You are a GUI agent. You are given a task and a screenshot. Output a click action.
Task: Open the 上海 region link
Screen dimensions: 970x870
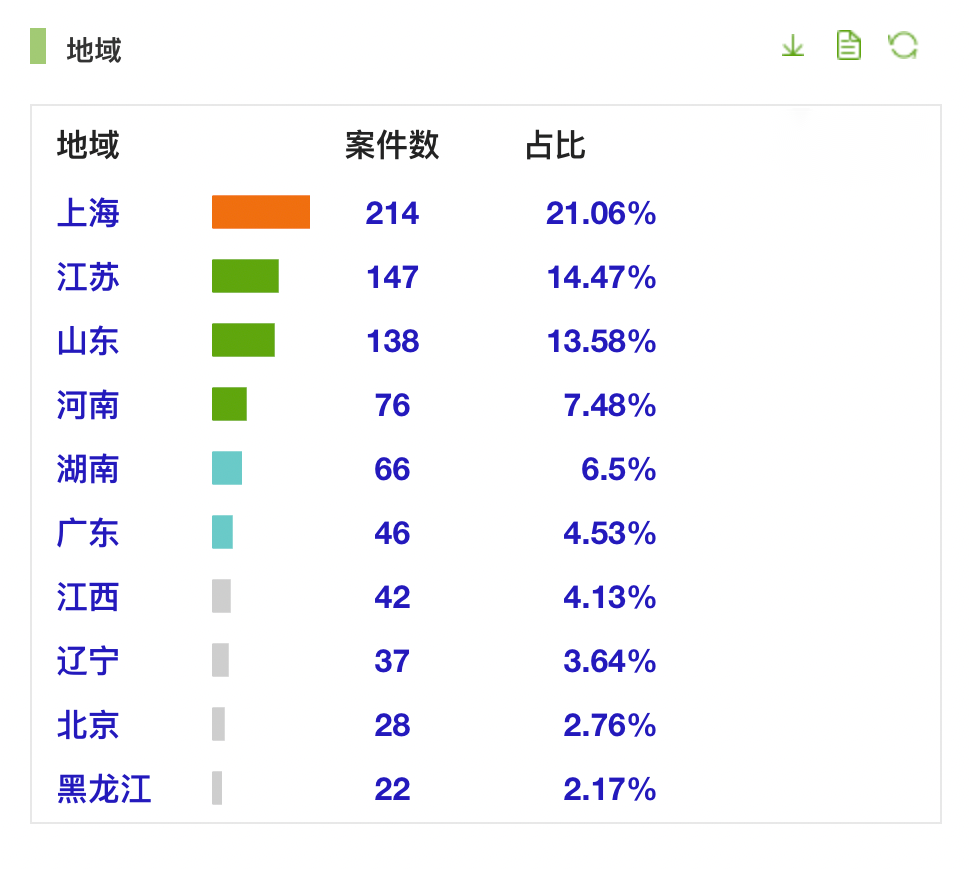(x=88, y=213)
